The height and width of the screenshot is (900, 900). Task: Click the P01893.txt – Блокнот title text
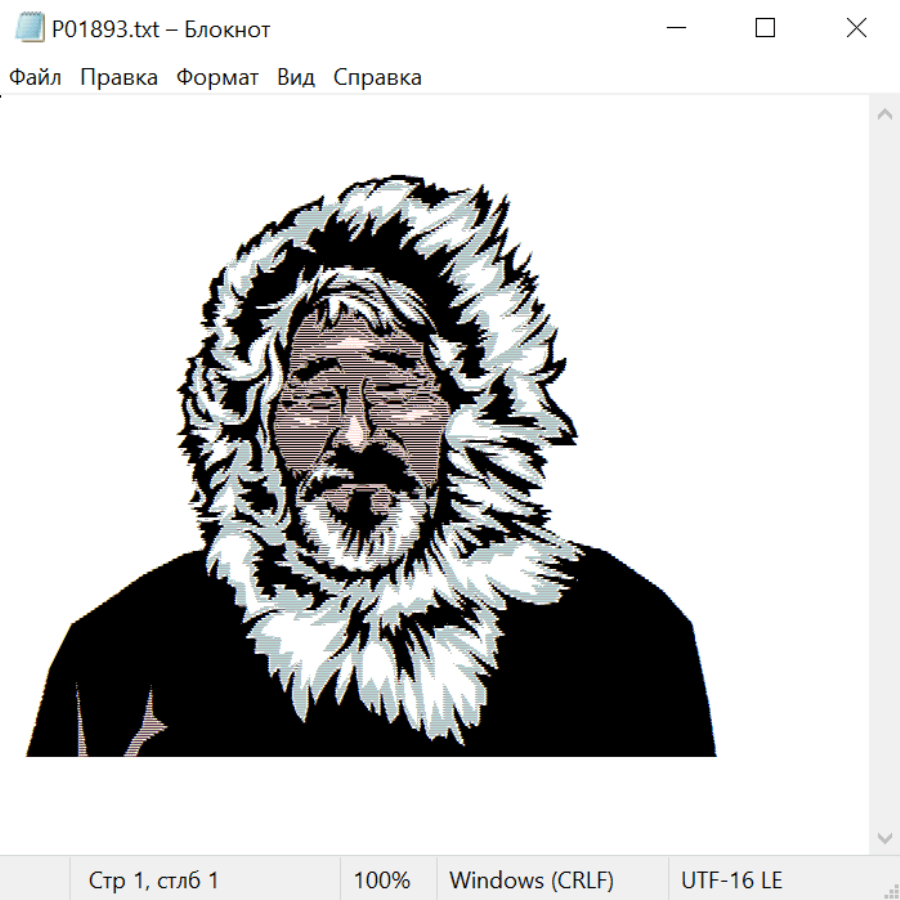(161, 30)
